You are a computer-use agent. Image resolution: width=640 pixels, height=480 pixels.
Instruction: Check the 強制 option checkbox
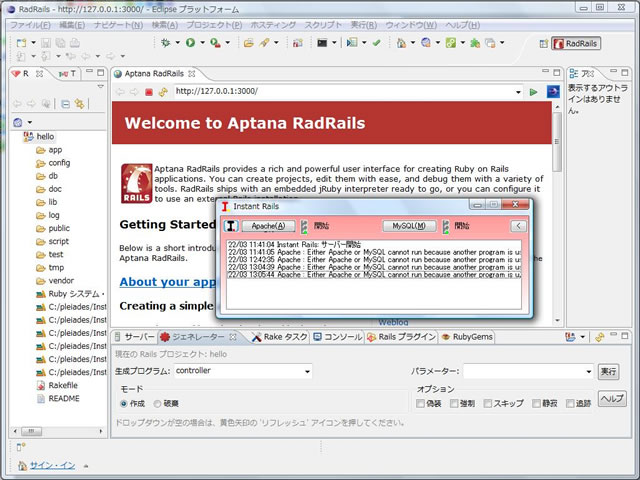[x=454, y=403]
